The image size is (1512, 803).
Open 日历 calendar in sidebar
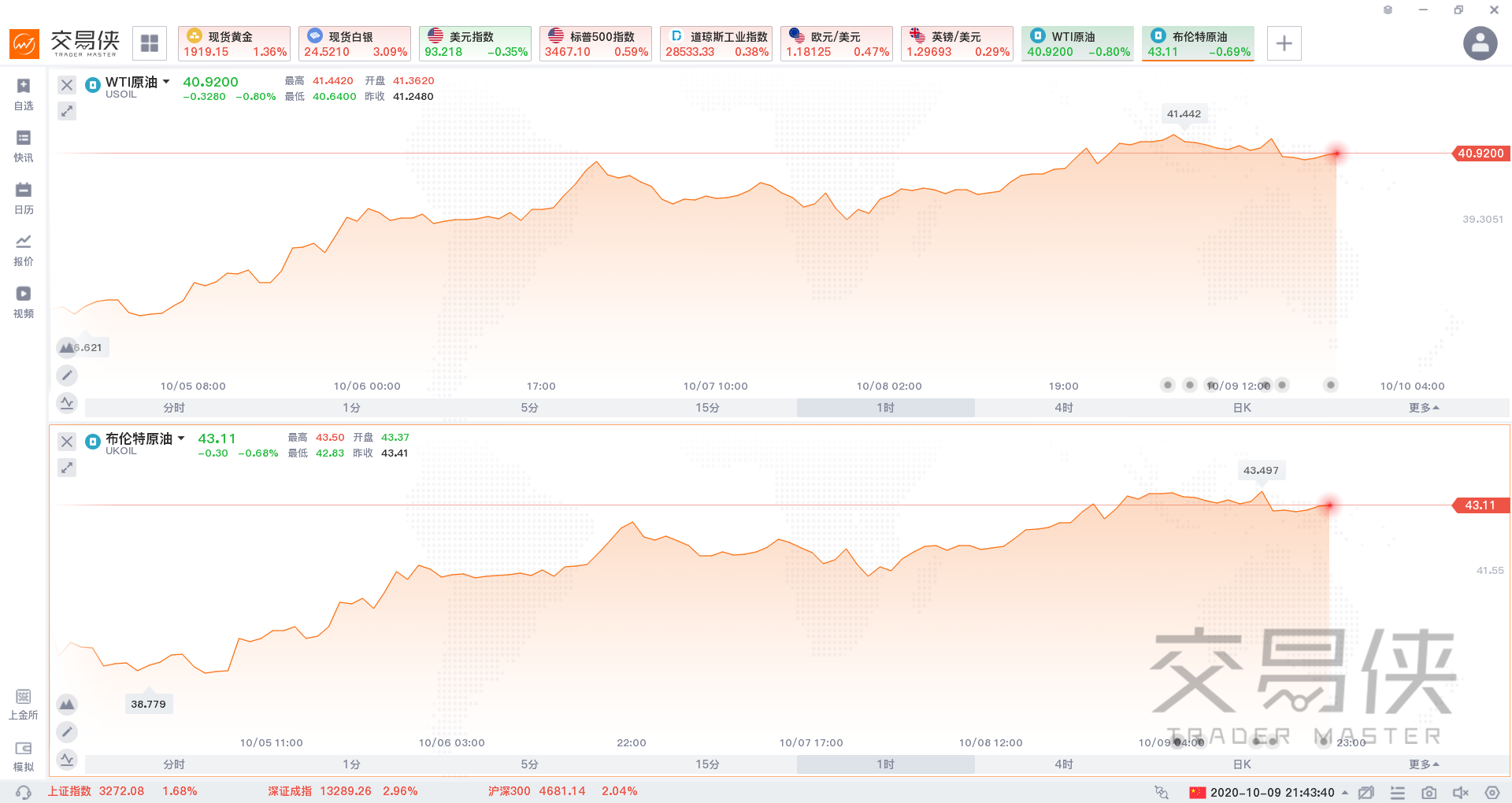point(24,198)
